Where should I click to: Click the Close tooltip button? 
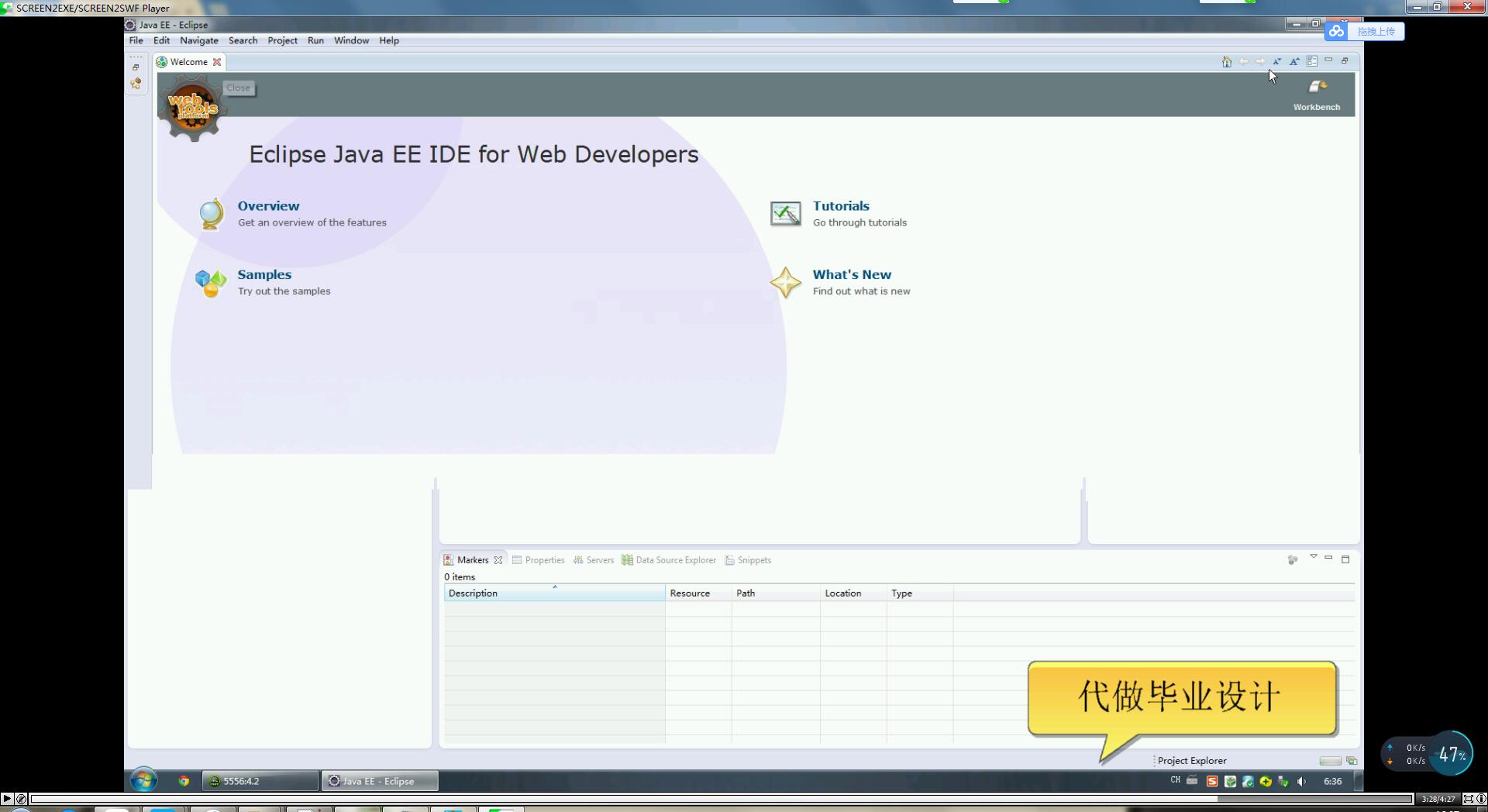[239, 88]
